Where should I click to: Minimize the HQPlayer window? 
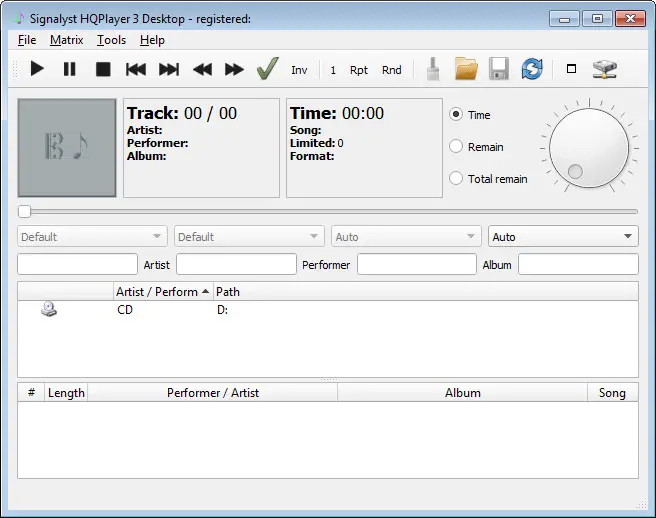[x=564, y=19]
